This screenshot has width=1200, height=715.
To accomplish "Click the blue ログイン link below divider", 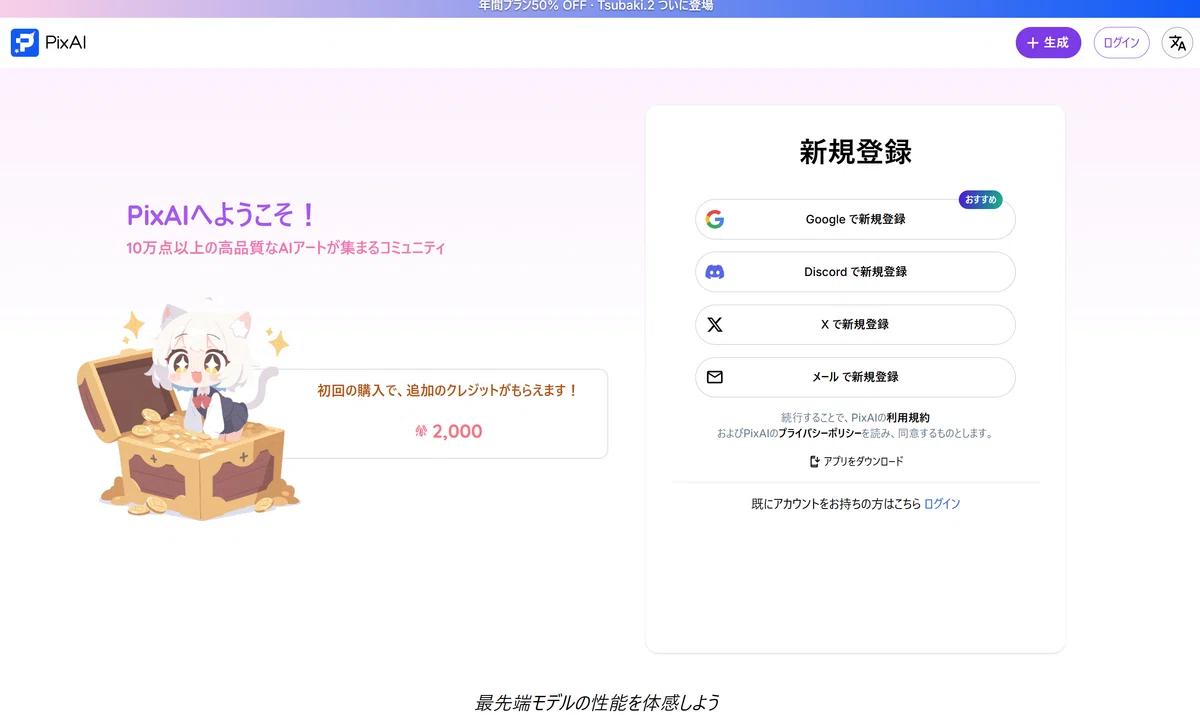I will click(x=942, y=504).
